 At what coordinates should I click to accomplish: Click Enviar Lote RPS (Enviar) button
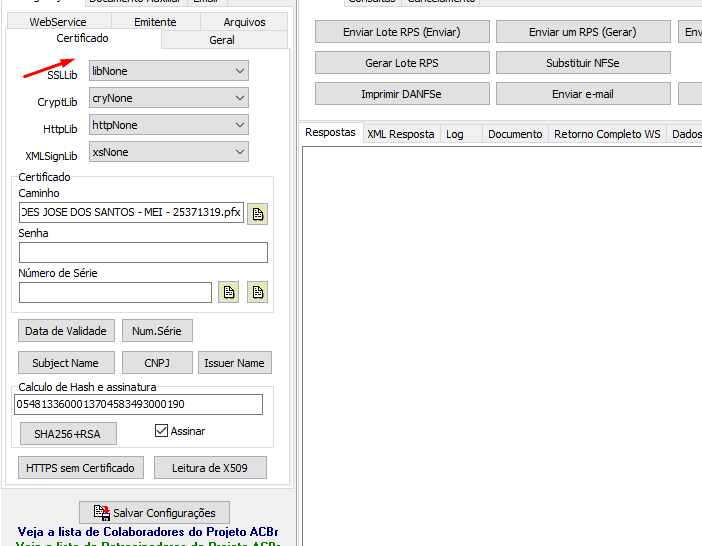(x=402, y=32)
